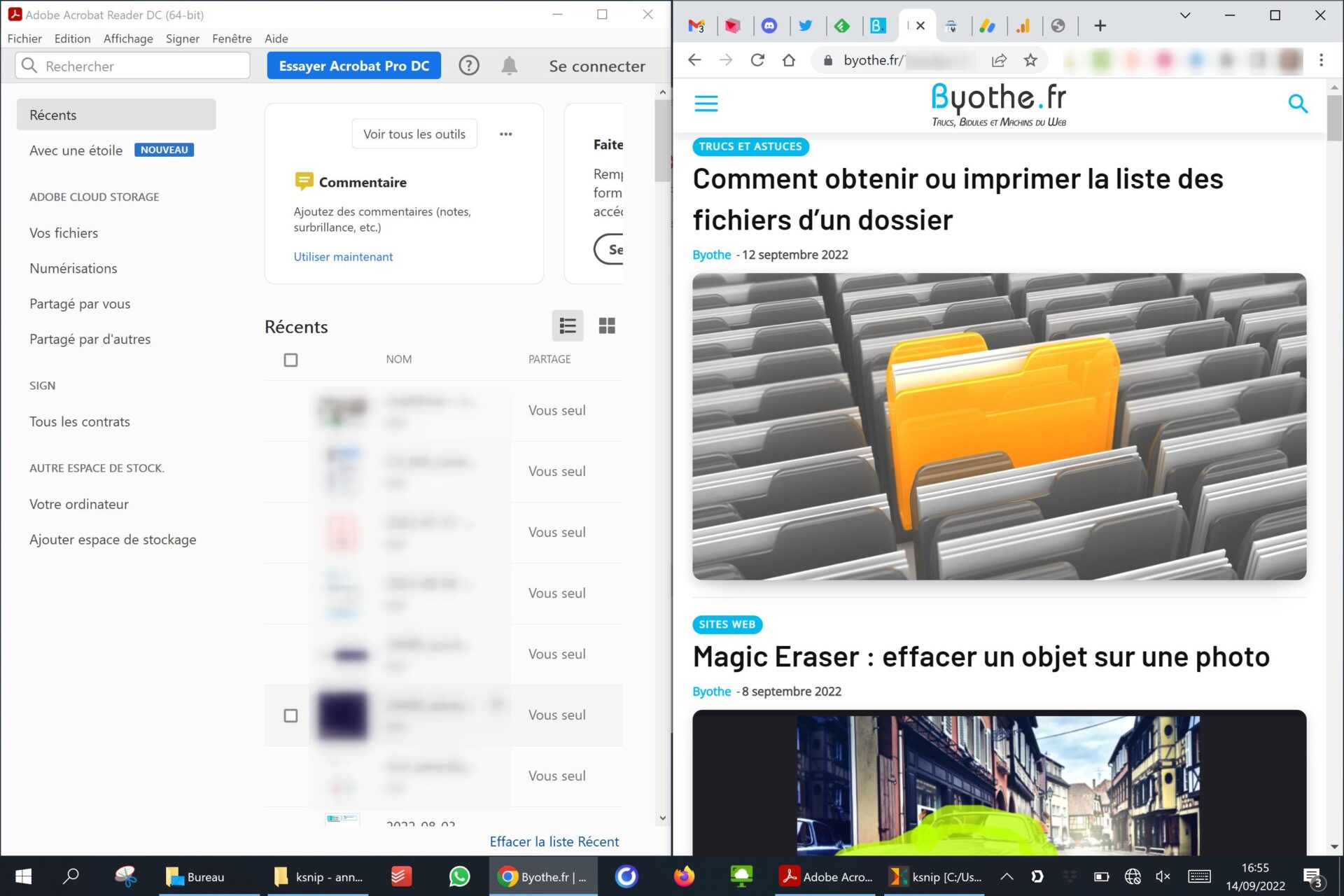Reload the Byothe.fr page
Viewport: 1344px width, 896px height.
coord(757,60)
